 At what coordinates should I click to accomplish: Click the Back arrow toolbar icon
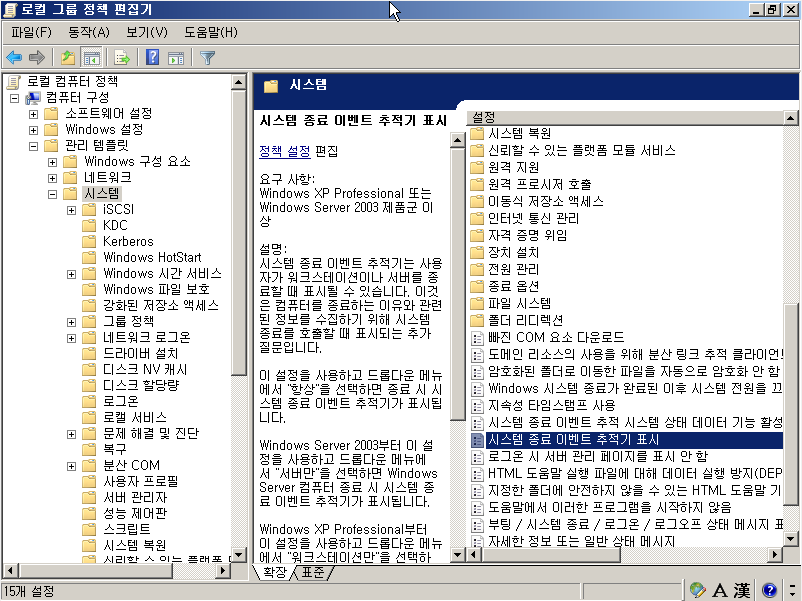point(14,58)
